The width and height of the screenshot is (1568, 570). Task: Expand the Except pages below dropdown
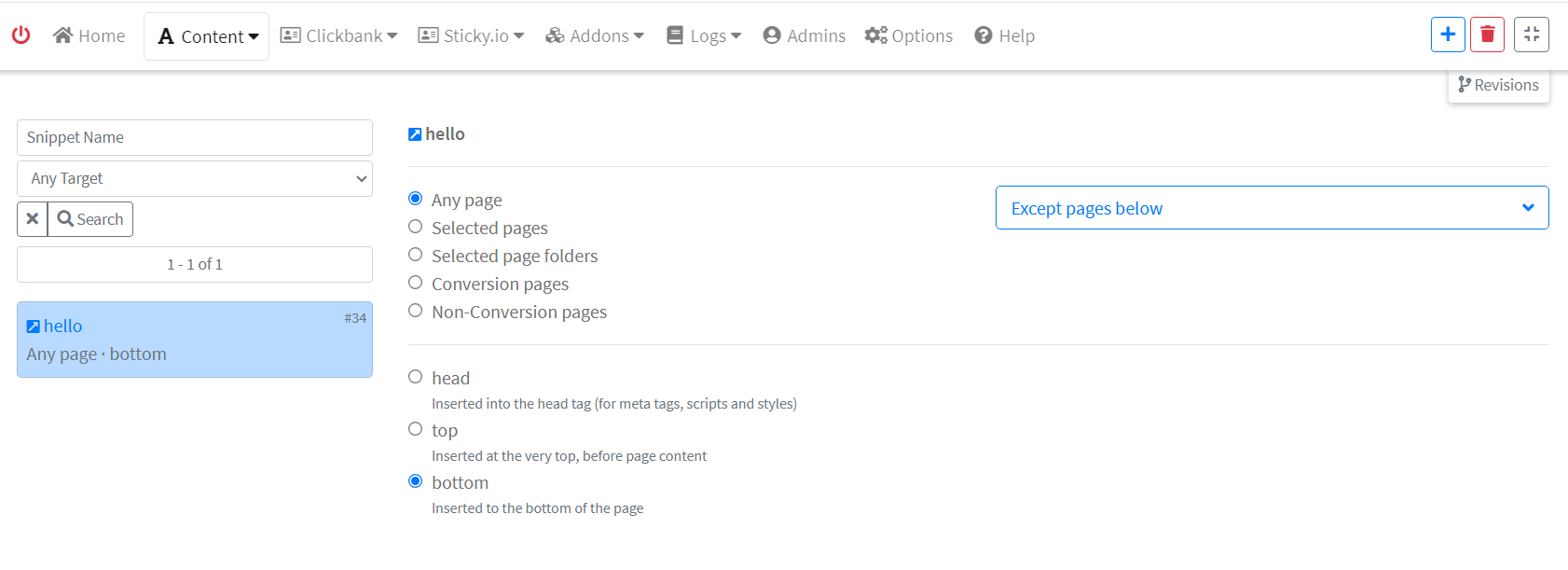click(x=1272, y=208)
